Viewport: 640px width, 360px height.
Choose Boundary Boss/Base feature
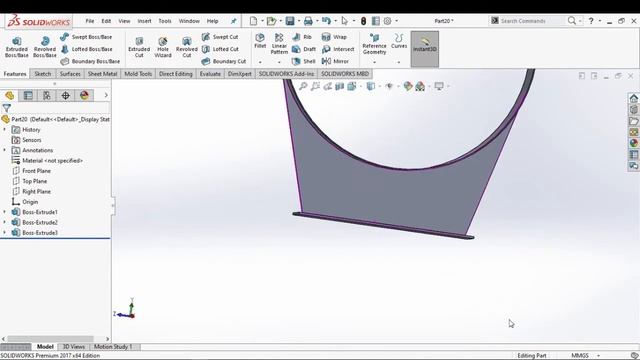tap(90, 61)
